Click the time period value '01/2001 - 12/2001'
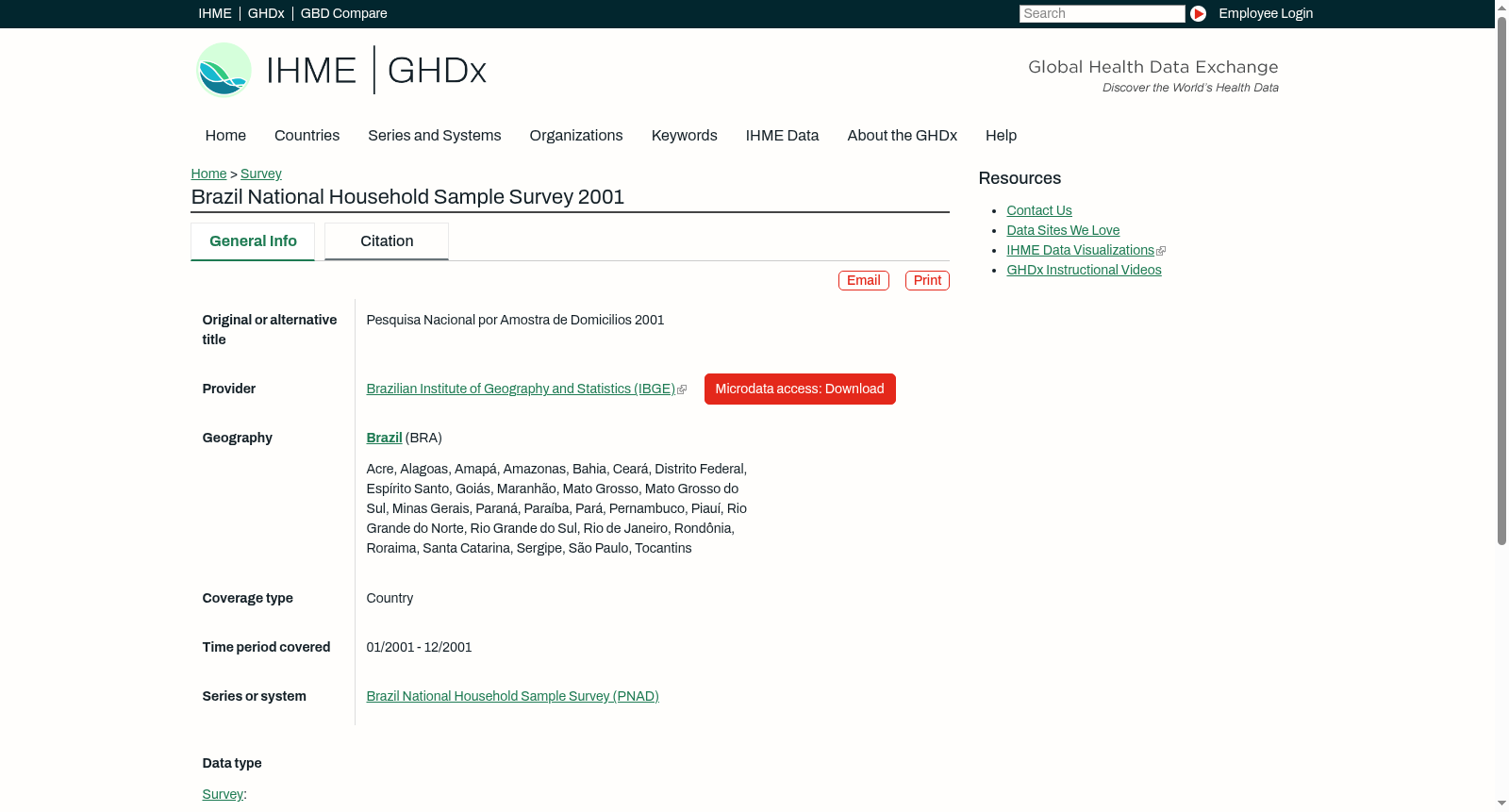This screenshot has height=812, width=1509. pyautogui.click(x=419, y=647)
